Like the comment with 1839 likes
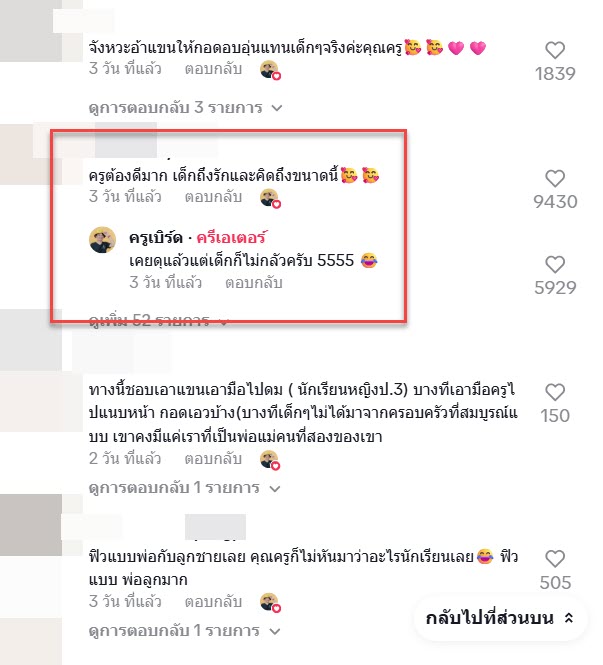This screenshot has width=603, height=665. pos(555,50)
